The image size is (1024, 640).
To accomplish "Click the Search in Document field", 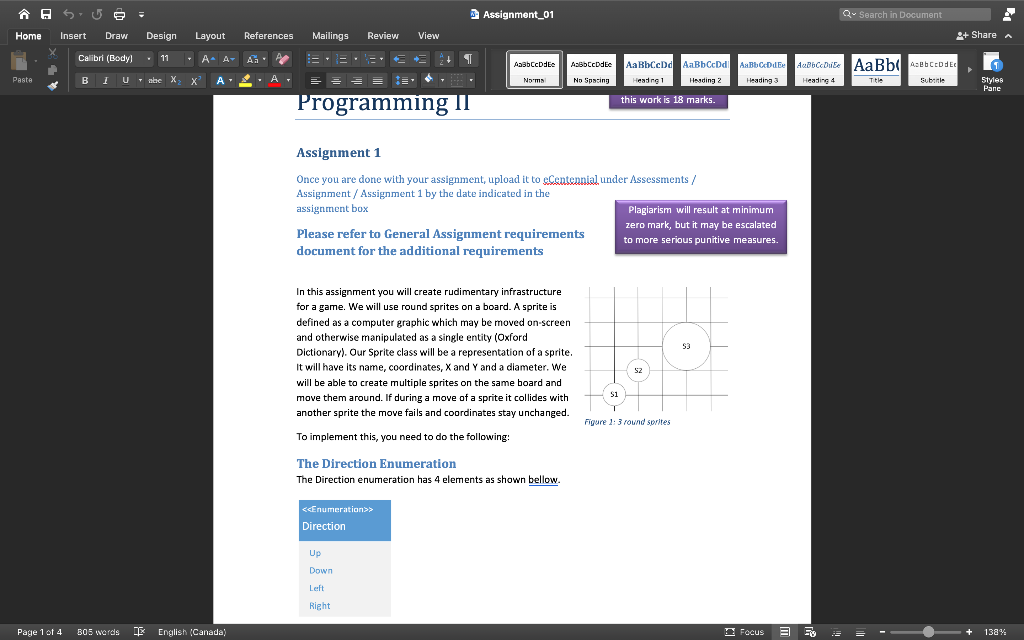I will (x=915, y=14).
